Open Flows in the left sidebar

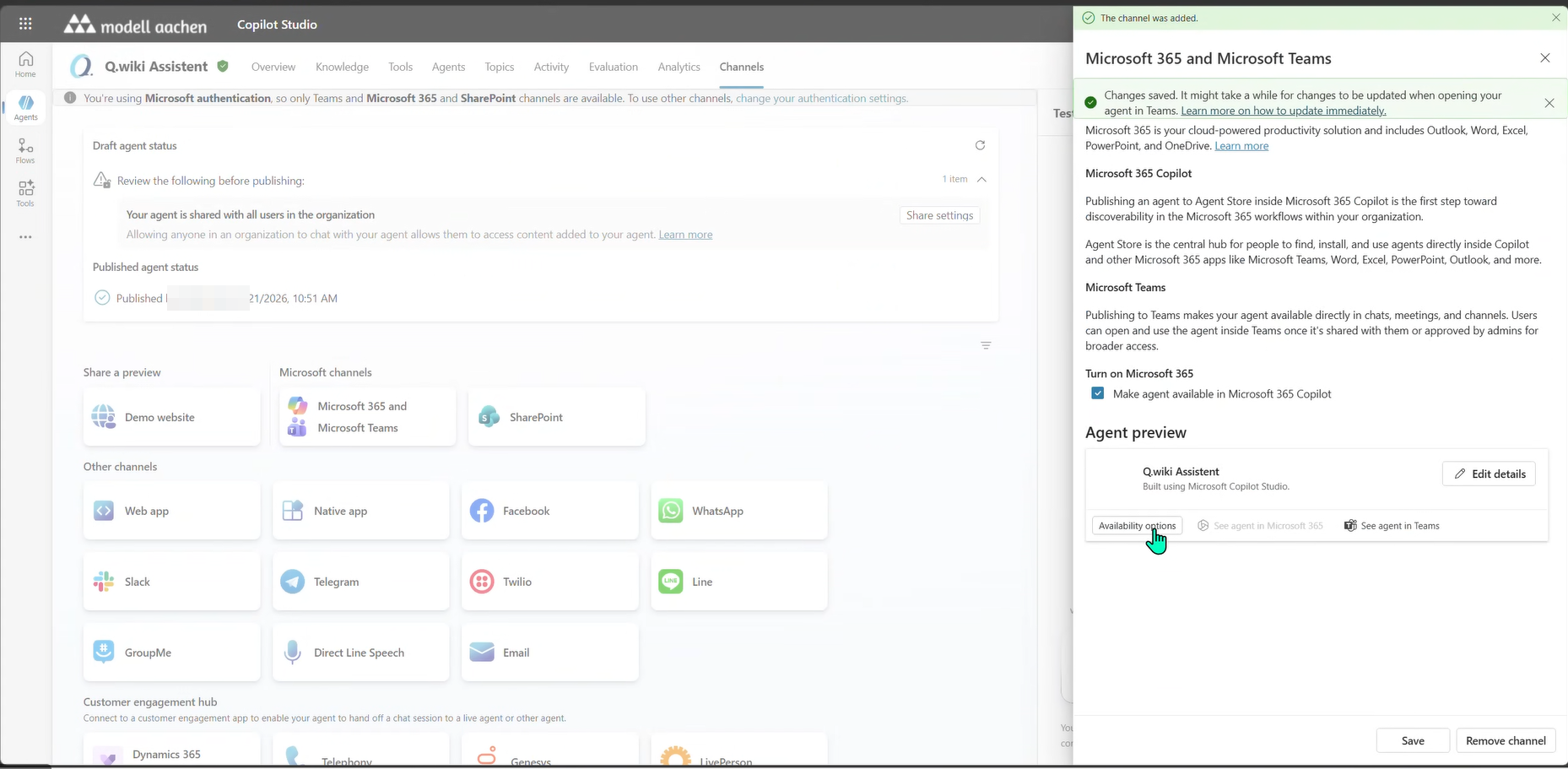point(25,151)
